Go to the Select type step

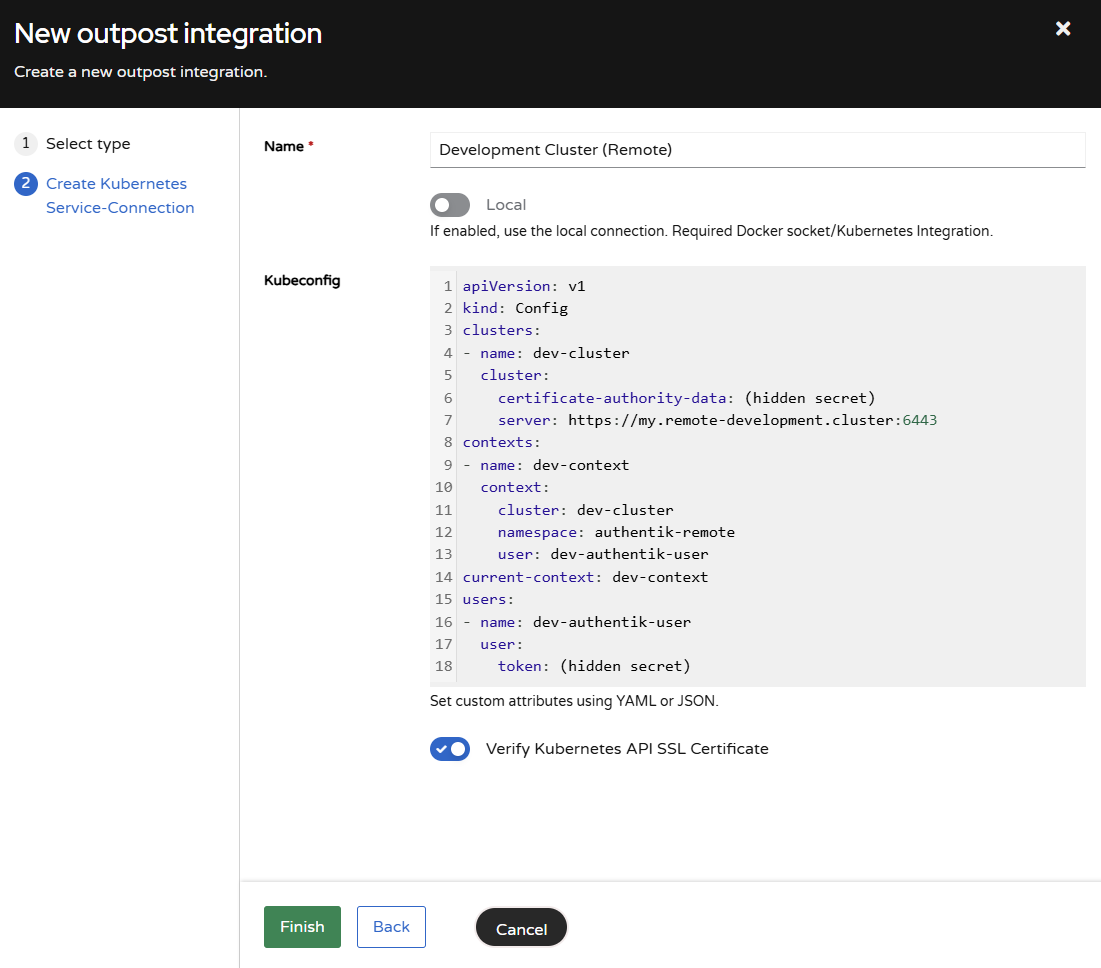[x=88, y=144]
